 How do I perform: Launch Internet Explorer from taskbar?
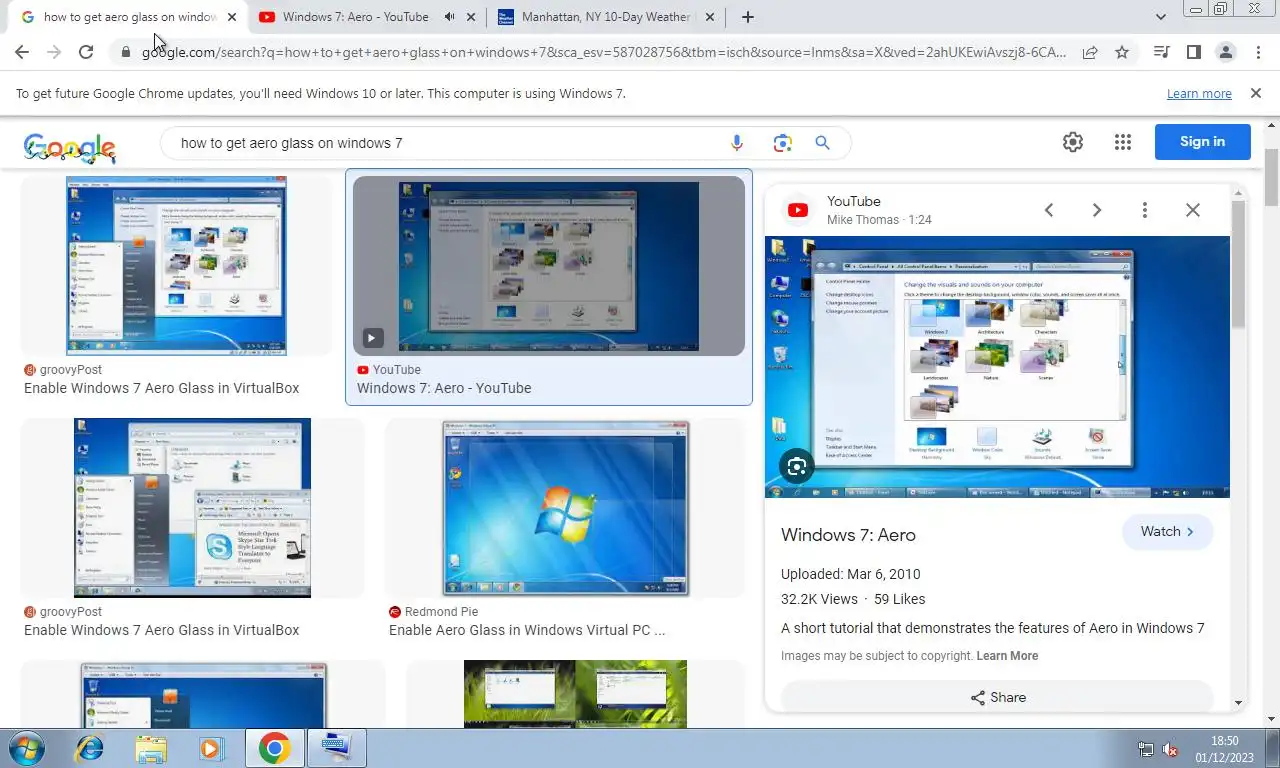(90, 748)
